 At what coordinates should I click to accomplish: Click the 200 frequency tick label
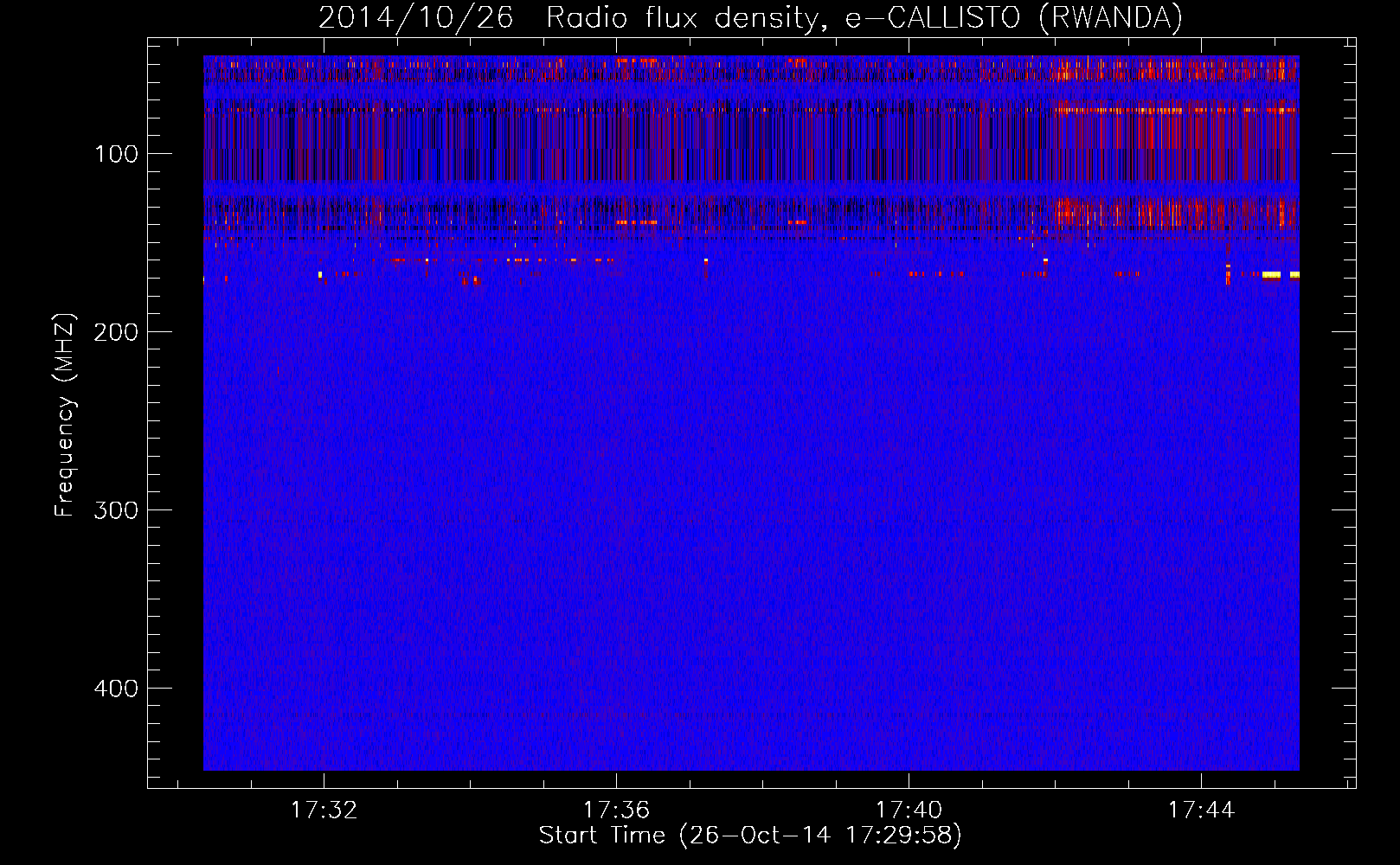click(x=115, y=332)
